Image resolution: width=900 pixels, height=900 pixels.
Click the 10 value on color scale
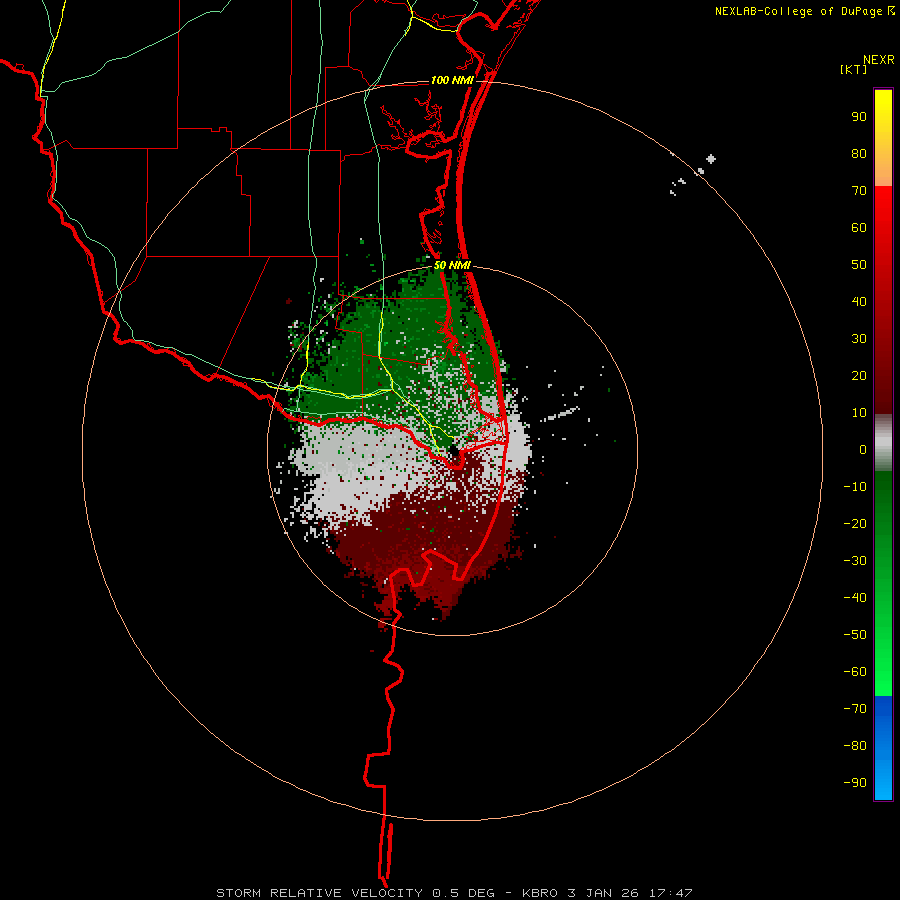point(859,413)
